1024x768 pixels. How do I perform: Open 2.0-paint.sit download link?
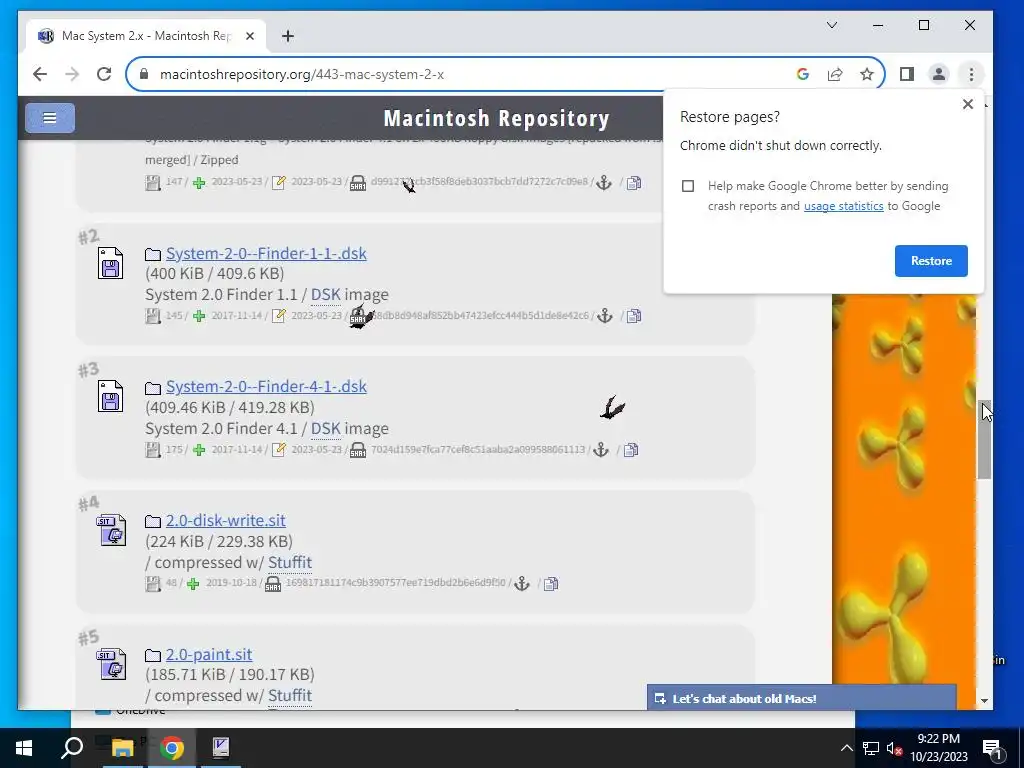pyautogui.click(x=209, y=654)
